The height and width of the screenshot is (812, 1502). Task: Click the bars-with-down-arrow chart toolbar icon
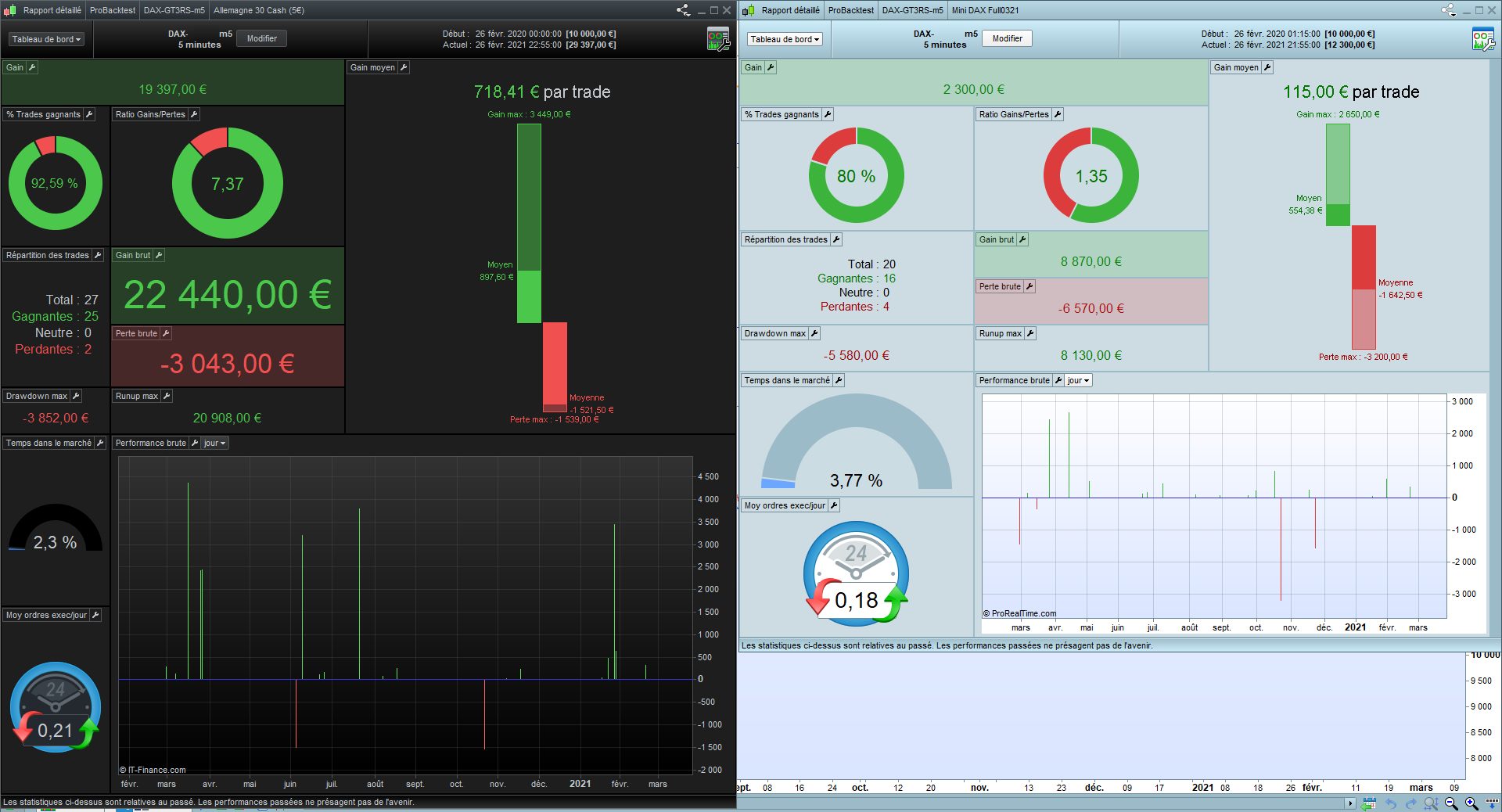(1493, 803)
